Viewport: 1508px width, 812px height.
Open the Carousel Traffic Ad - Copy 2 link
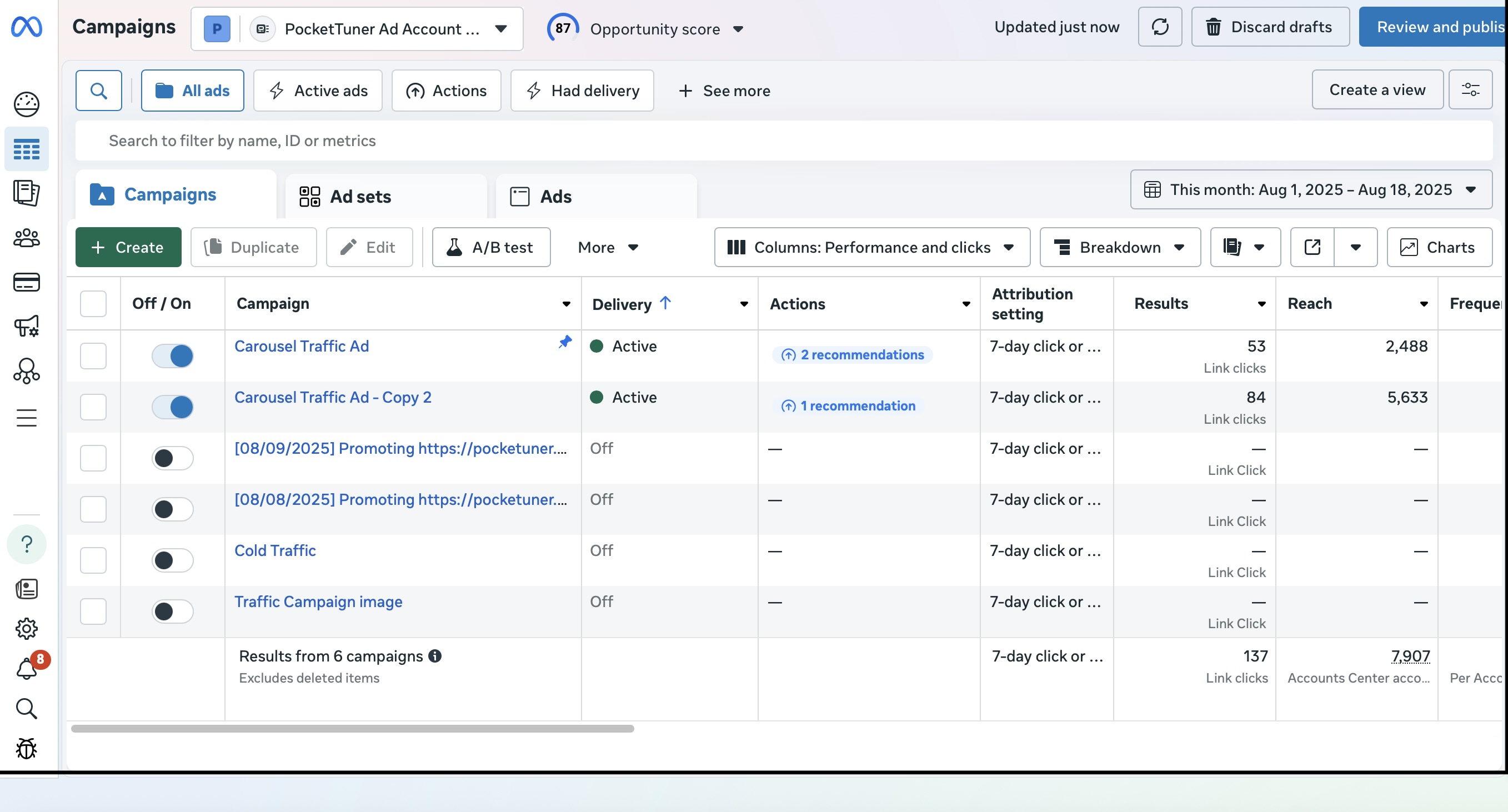pos(333,398)
